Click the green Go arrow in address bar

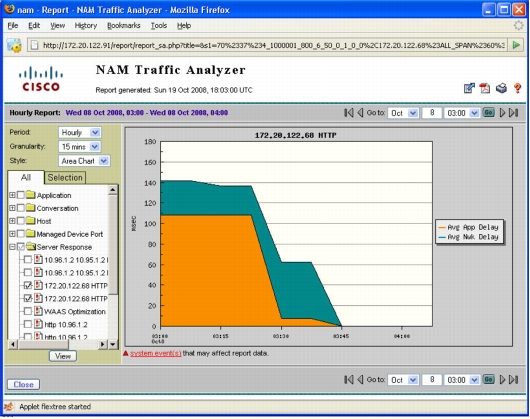pyautogui.click(x=516, y=45)
